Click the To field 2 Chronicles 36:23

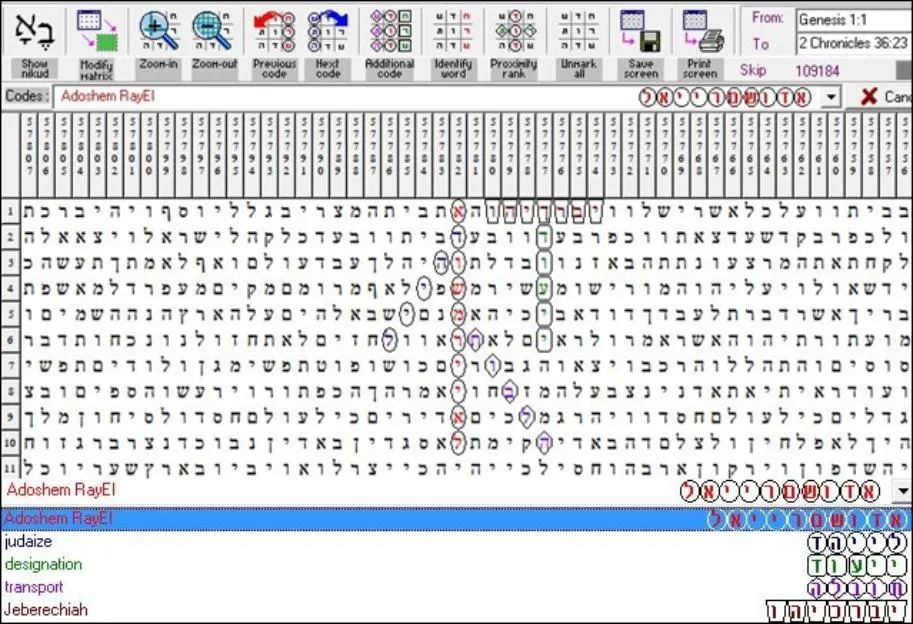point(854,43)
